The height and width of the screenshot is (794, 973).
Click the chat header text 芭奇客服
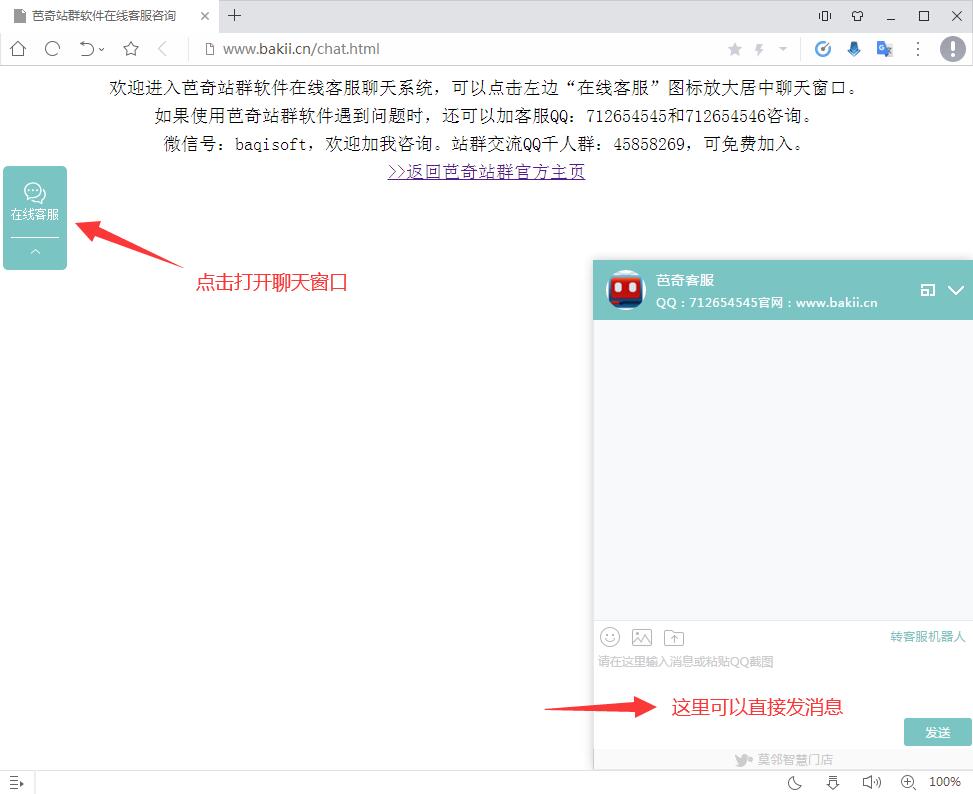pyautogui.click(x=685, y=280)
